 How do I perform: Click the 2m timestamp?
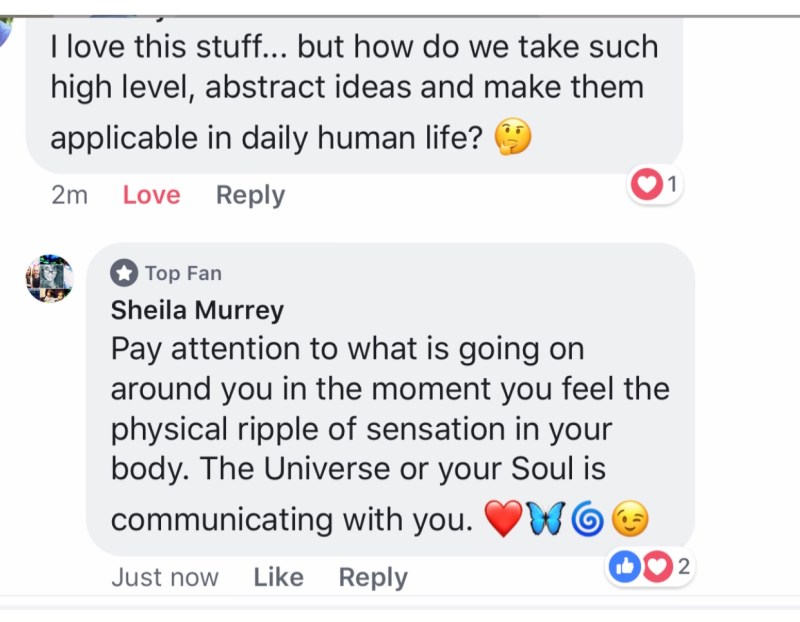point(69,195)
